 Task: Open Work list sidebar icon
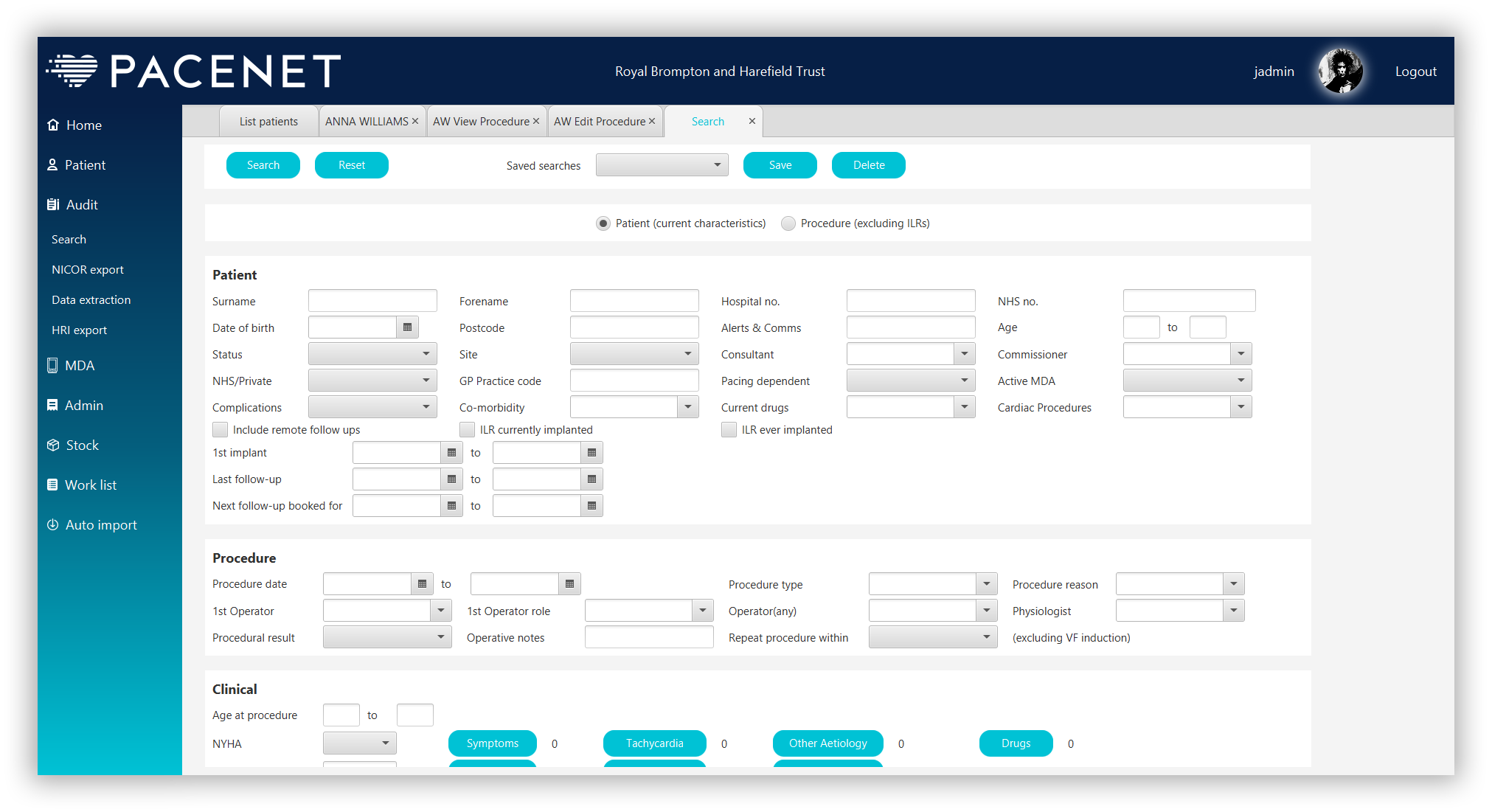[52, 485]
